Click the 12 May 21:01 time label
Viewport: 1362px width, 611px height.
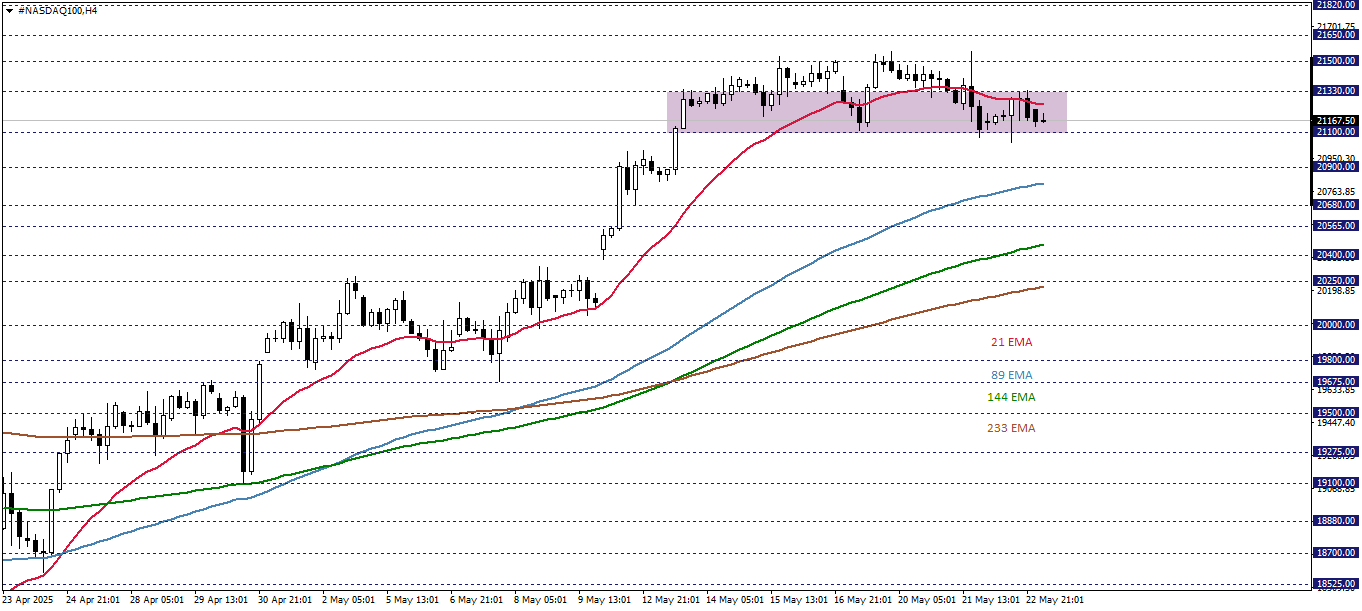click(x=669, y=600)
